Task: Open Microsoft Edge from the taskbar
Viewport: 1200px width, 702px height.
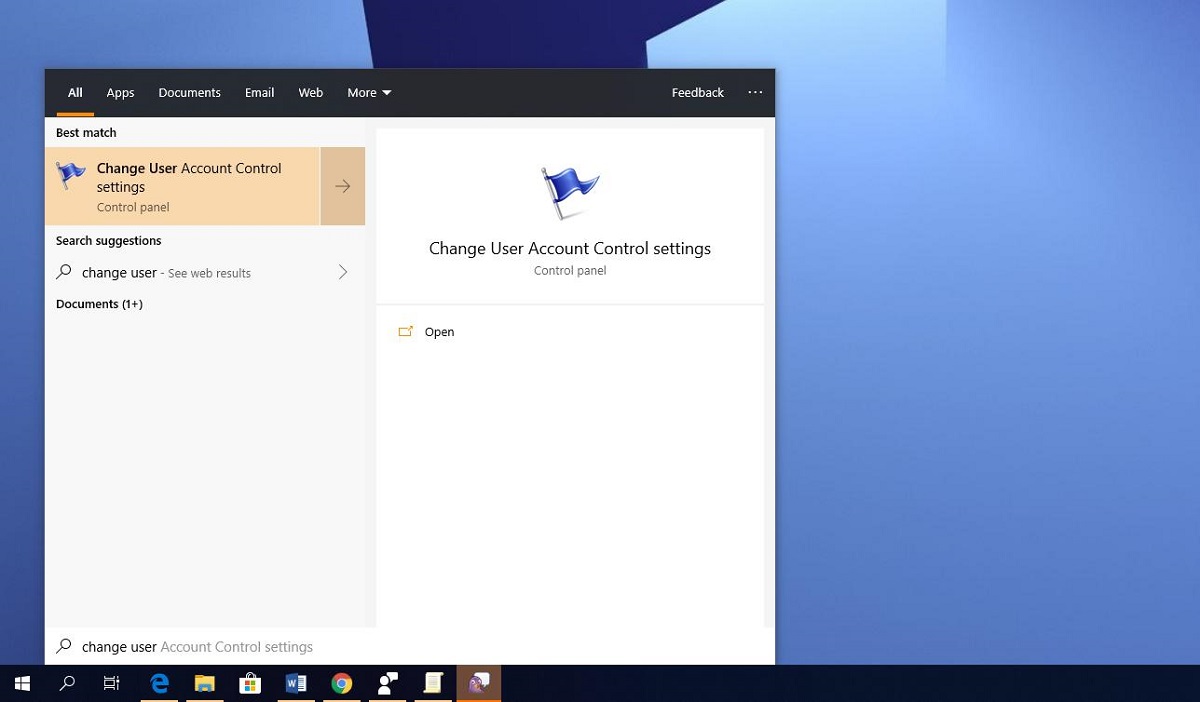Action: [x=159, y=683]
